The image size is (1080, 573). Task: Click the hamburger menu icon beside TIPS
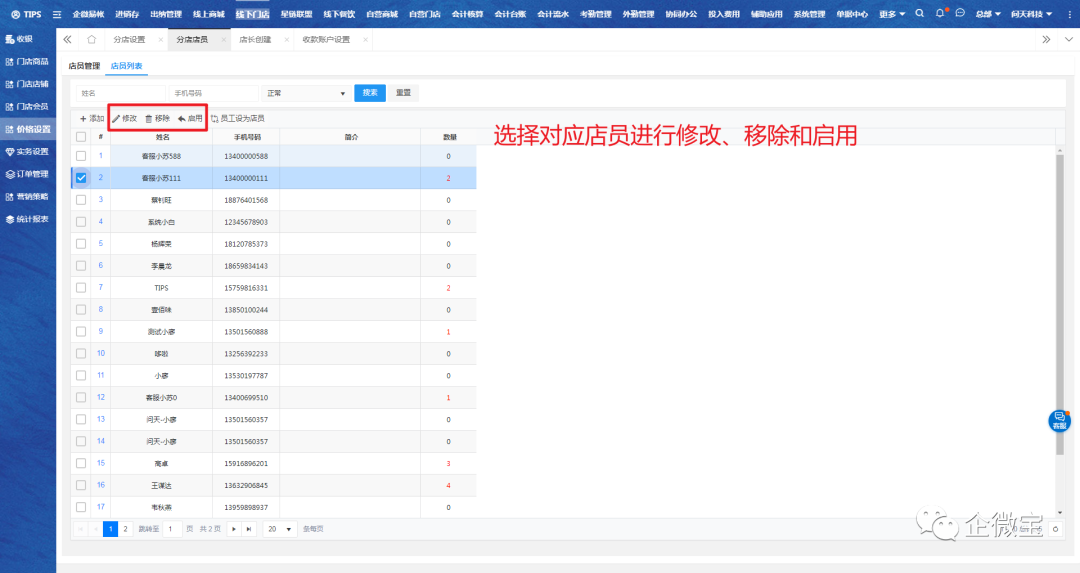click(56, 14)
